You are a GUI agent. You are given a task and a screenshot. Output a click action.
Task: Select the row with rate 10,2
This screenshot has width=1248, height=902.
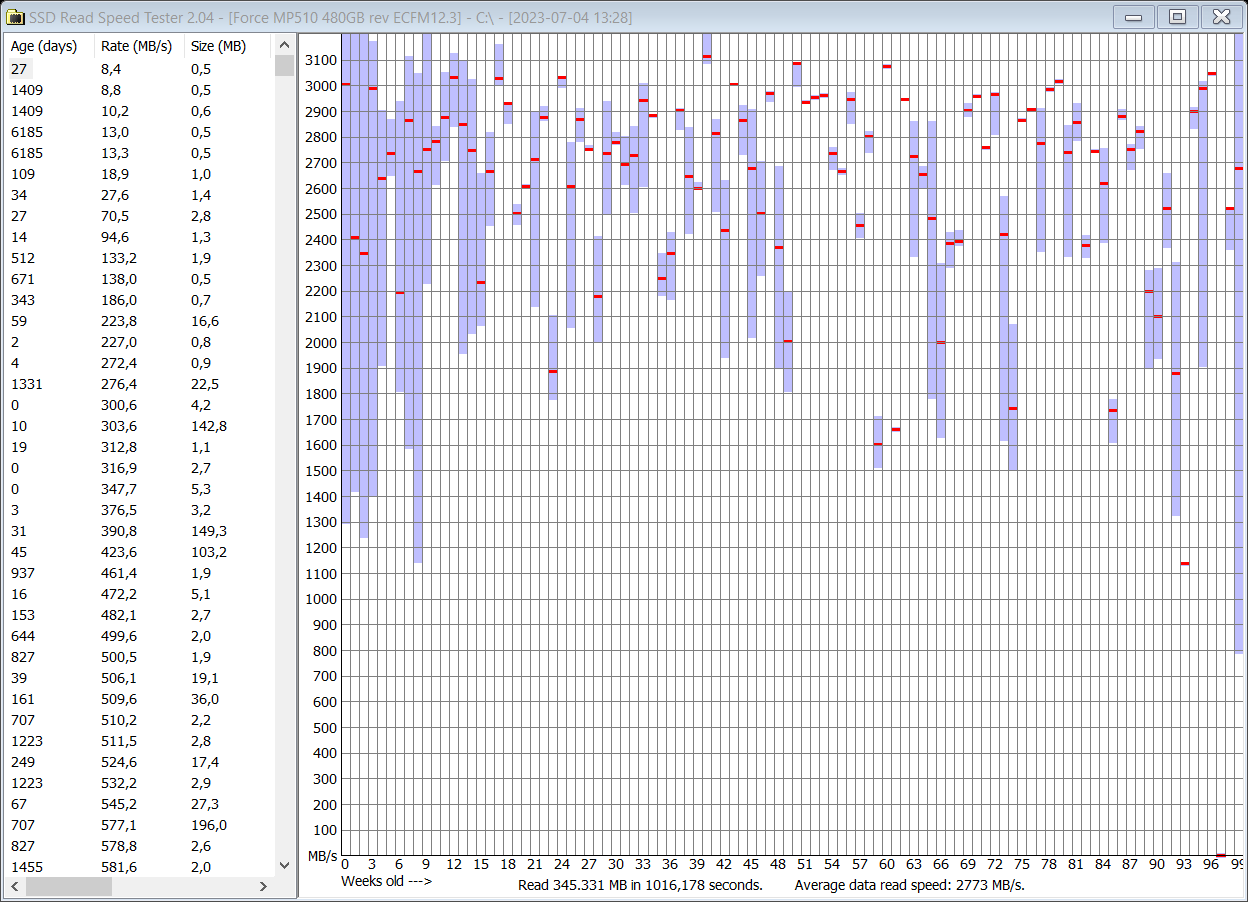click(x=139, y=111)
